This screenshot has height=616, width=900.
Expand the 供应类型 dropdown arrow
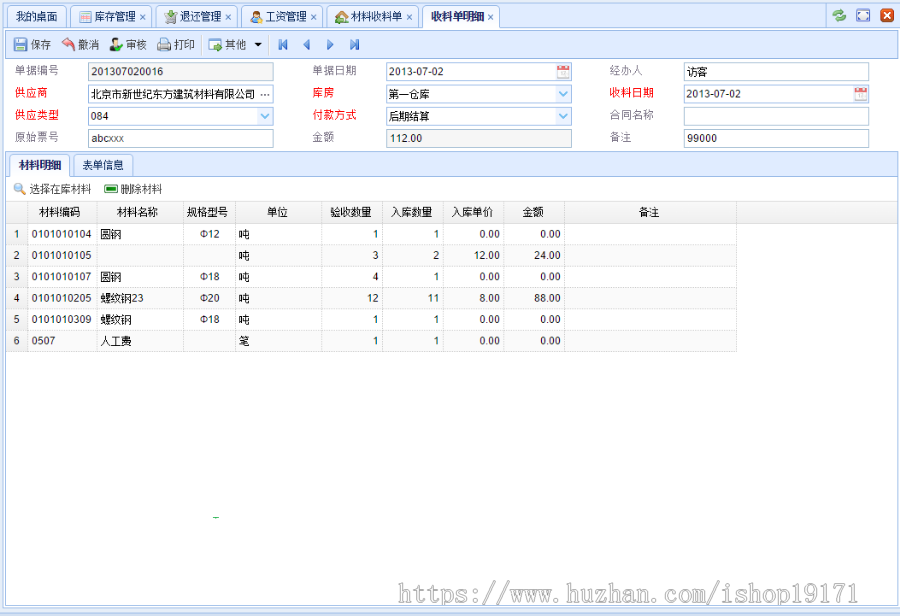coord(265,117)
